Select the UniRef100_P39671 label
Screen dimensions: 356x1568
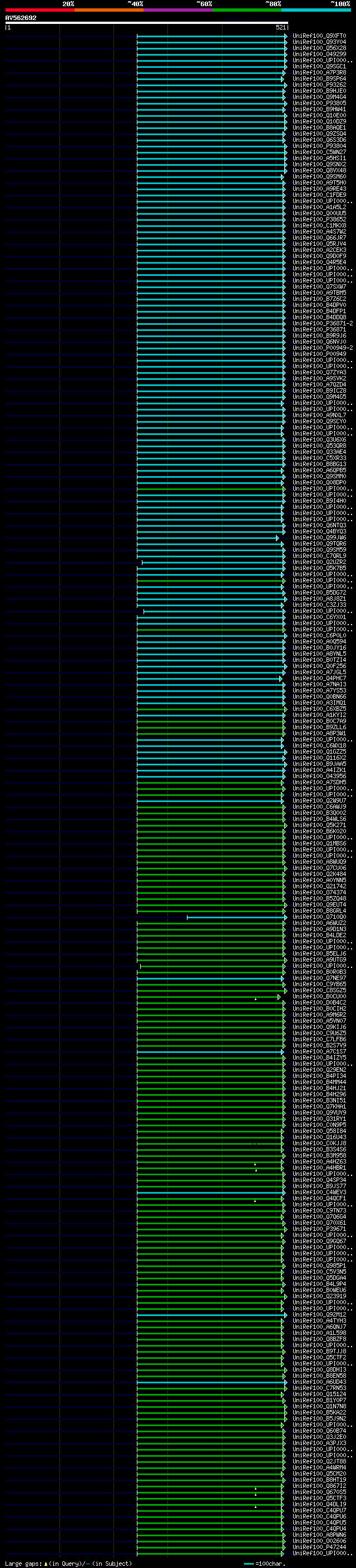319,1229
